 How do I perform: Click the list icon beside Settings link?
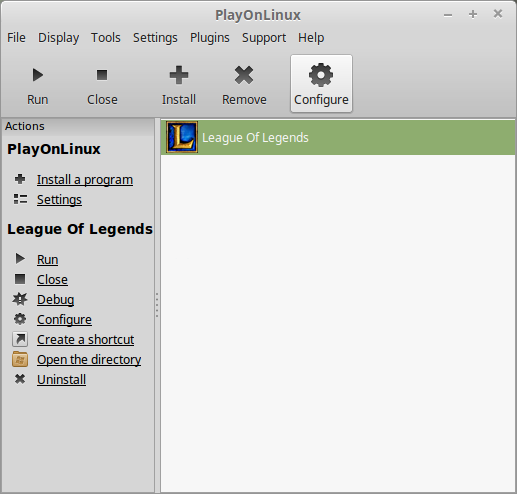click(20, 199)
